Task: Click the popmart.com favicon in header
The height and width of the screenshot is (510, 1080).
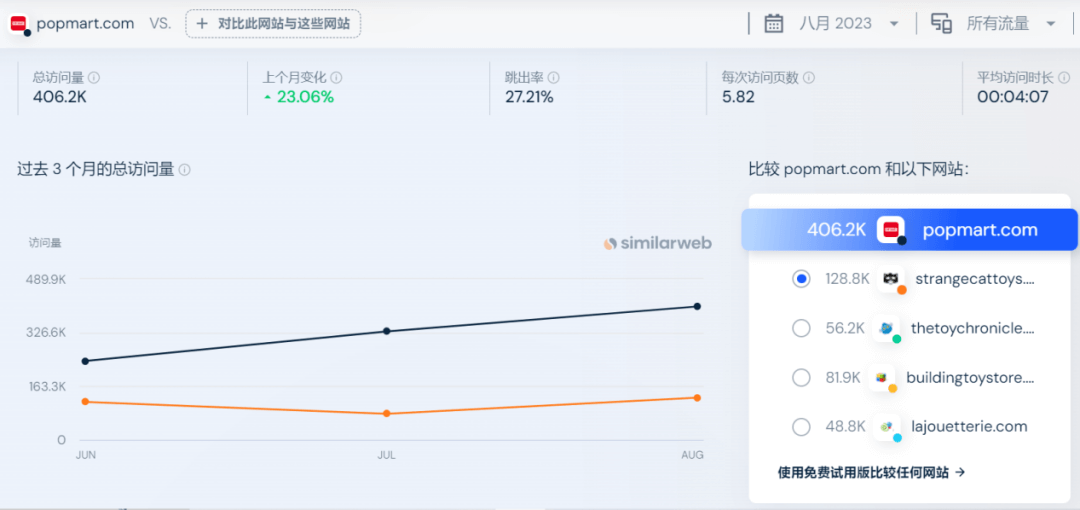Action: coord(19,23)
